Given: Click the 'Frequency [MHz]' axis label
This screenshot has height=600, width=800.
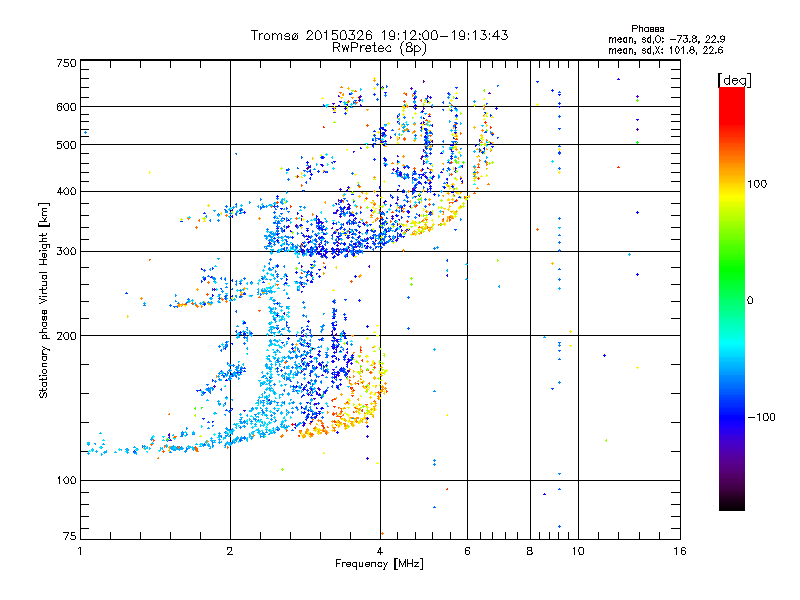Looking at the screenshot, I should pos(379,564).
